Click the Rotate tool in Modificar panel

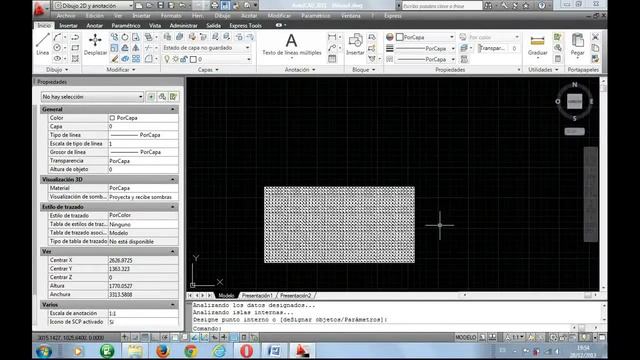click(125, 37)
